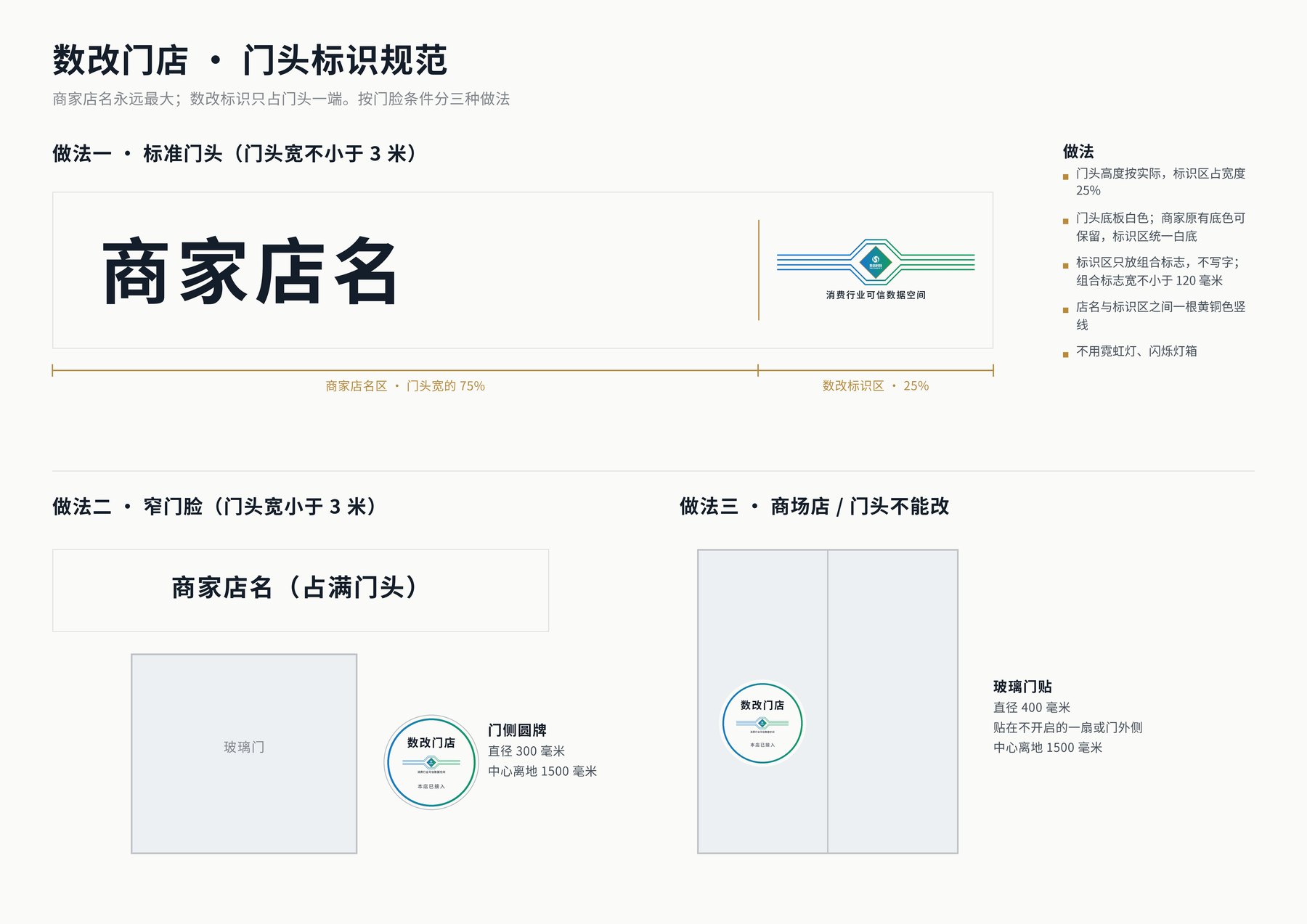This screenshot has width=1307, height=924.
Task: Click the 玻璃门 label inside the door illustration
Action: [x=244, y=747]
